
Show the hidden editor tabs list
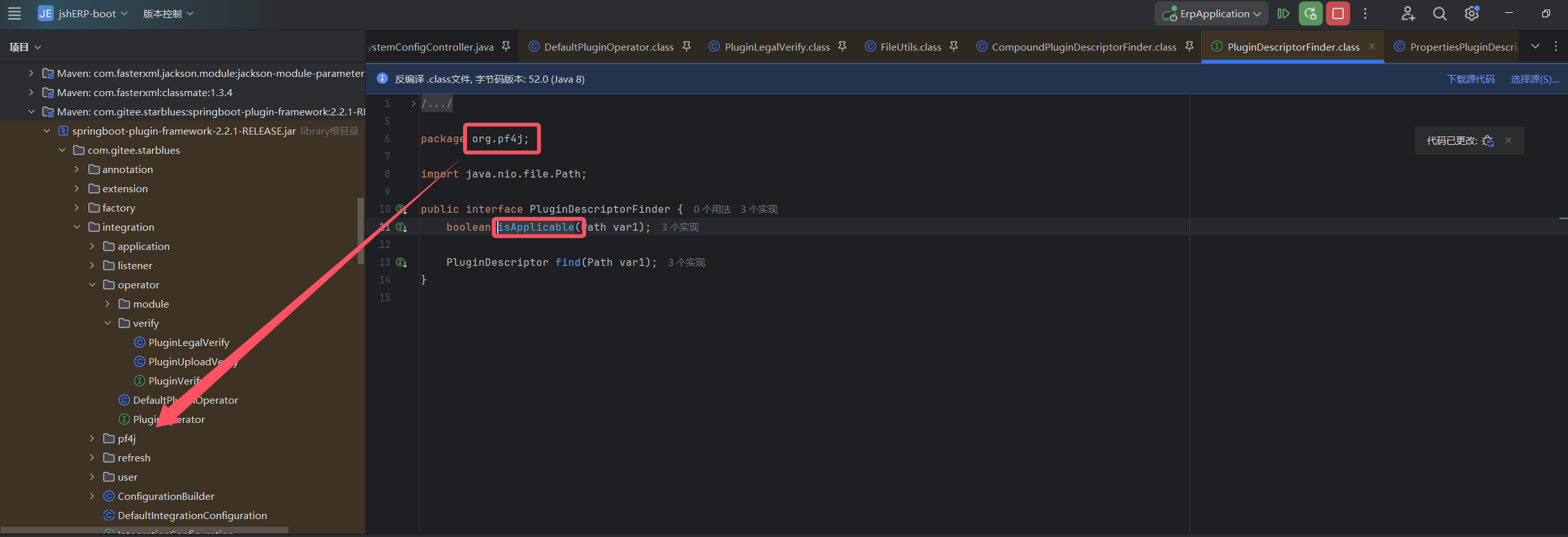pos(1535,46)
